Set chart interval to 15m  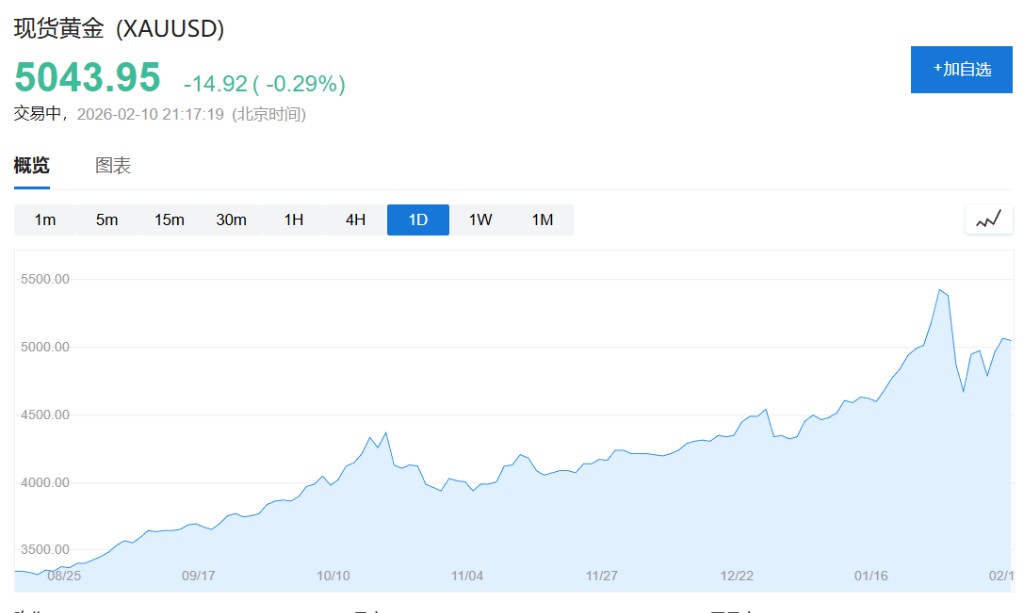pos(169,220)
